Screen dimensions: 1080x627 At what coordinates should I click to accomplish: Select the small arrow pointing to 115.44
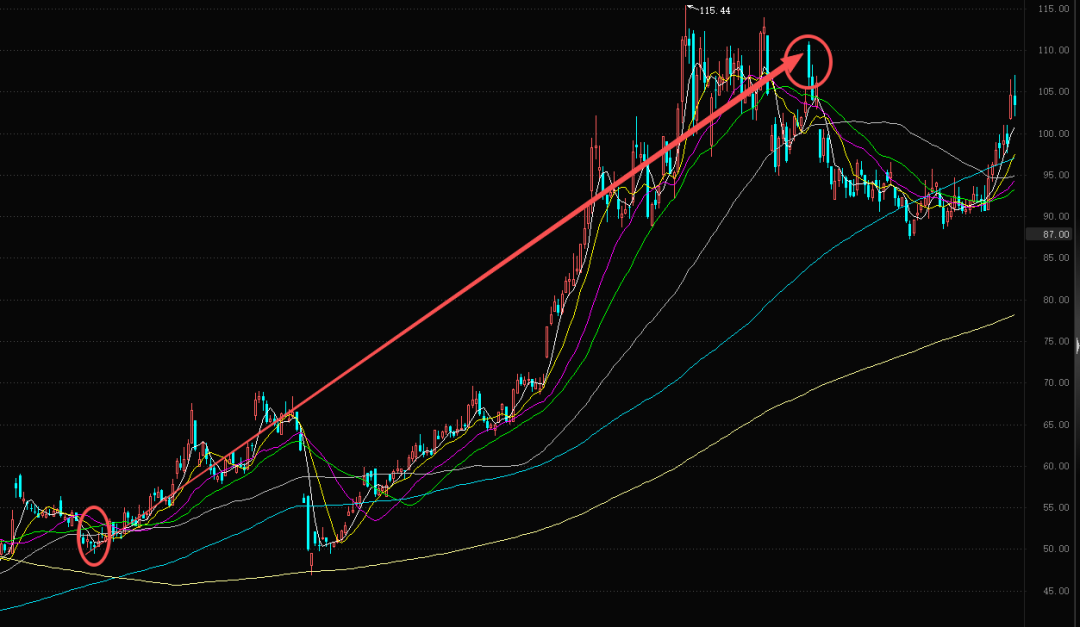pos(691,8)
